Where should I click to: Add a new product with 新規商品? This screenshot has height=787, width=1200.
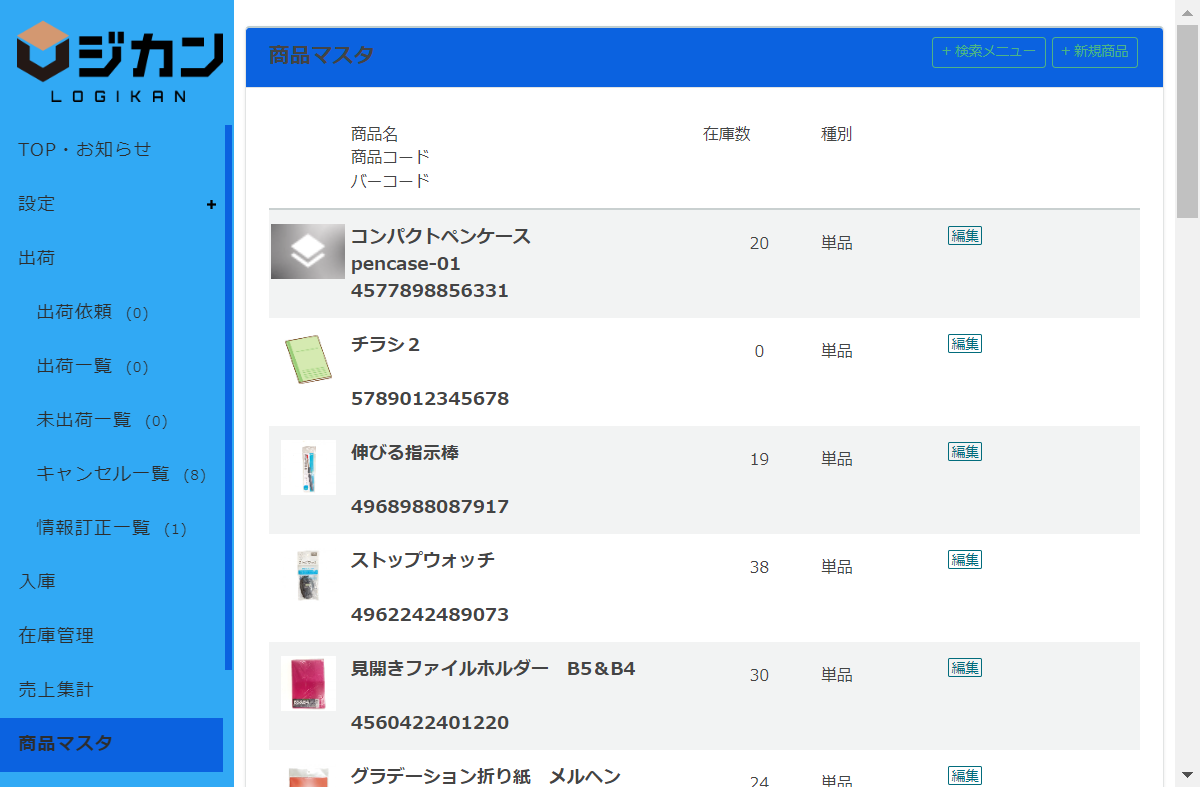coord(1094,52)
